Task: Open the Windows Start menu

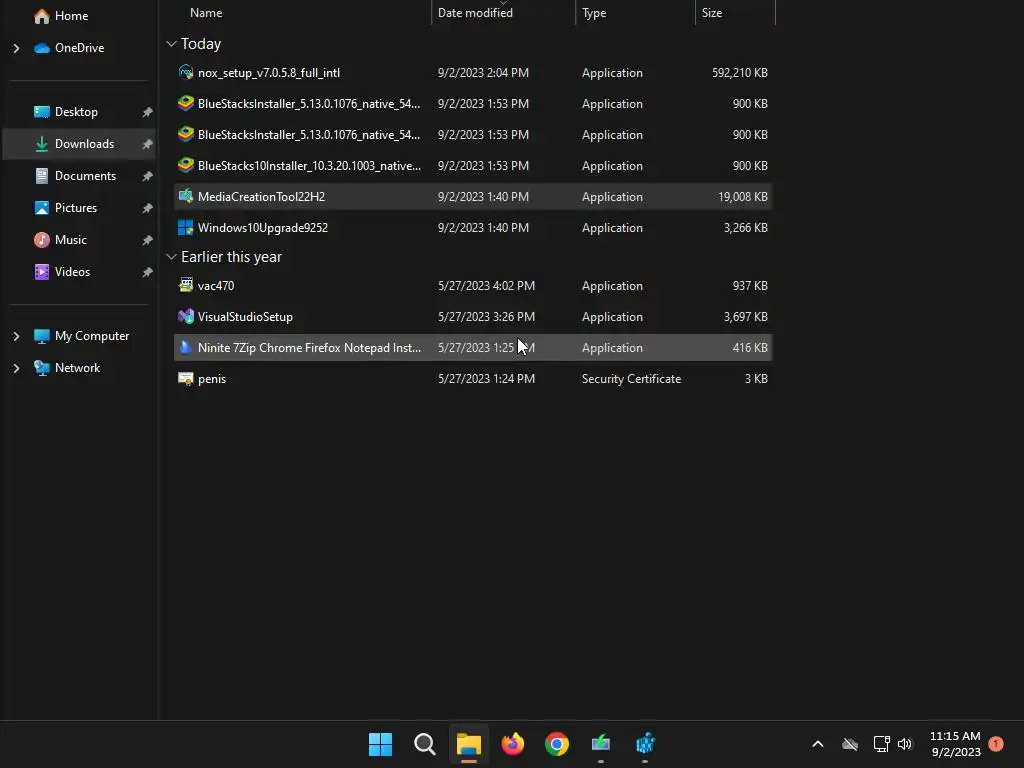Action: (x=380, y=744)
